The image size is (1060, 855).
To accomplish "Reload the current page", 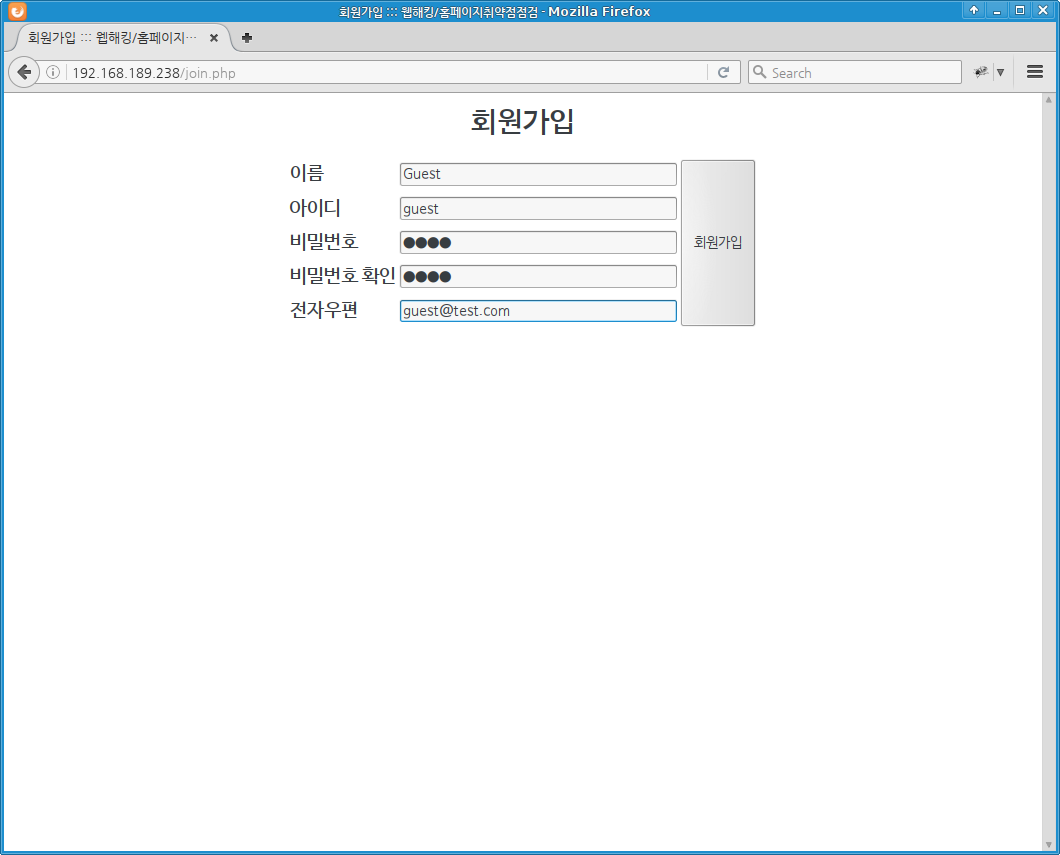I will coord(723,72).
